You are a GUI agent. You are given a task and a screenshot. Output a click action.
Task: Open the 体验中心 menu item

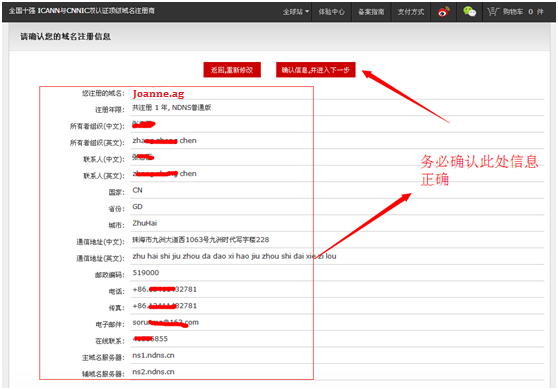[x=331, y=12]
